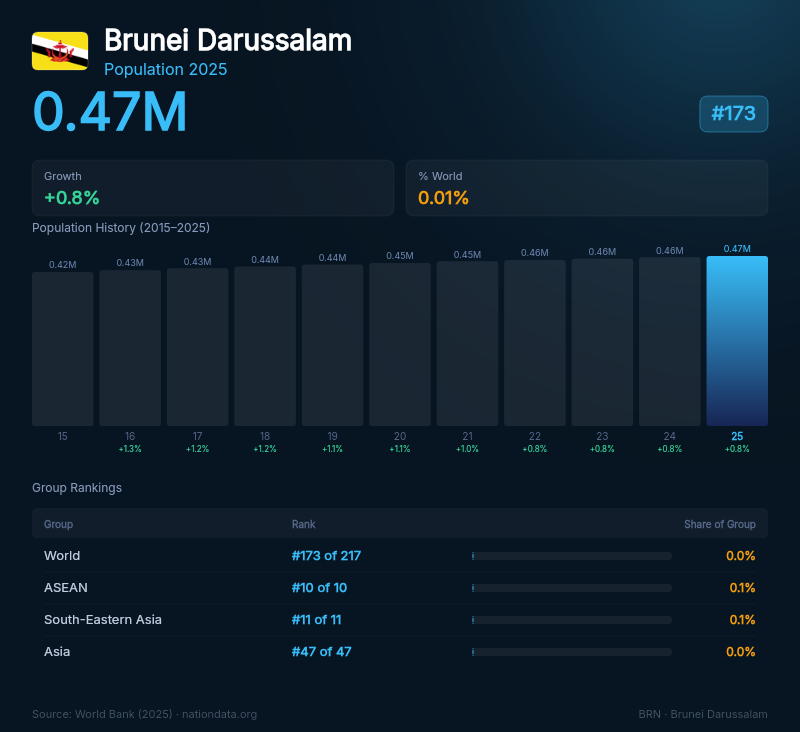This screenshot has height=732, width=800.
Task: Click the #11 of 11 rank
Action: click(x=316, y=620)
